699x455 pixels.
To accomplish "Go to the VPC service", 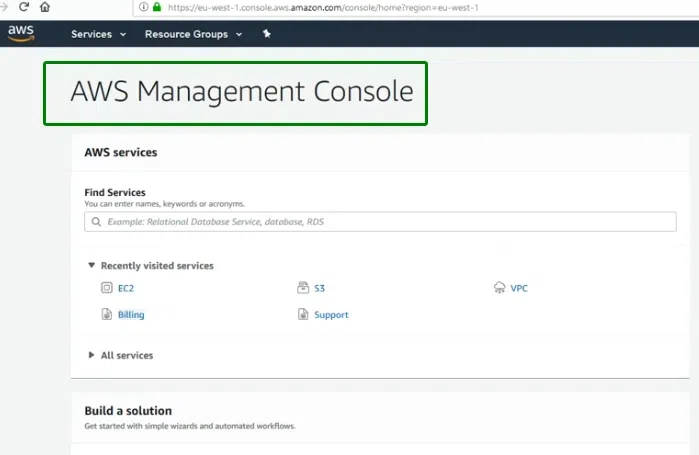I will tap(519, 288).
